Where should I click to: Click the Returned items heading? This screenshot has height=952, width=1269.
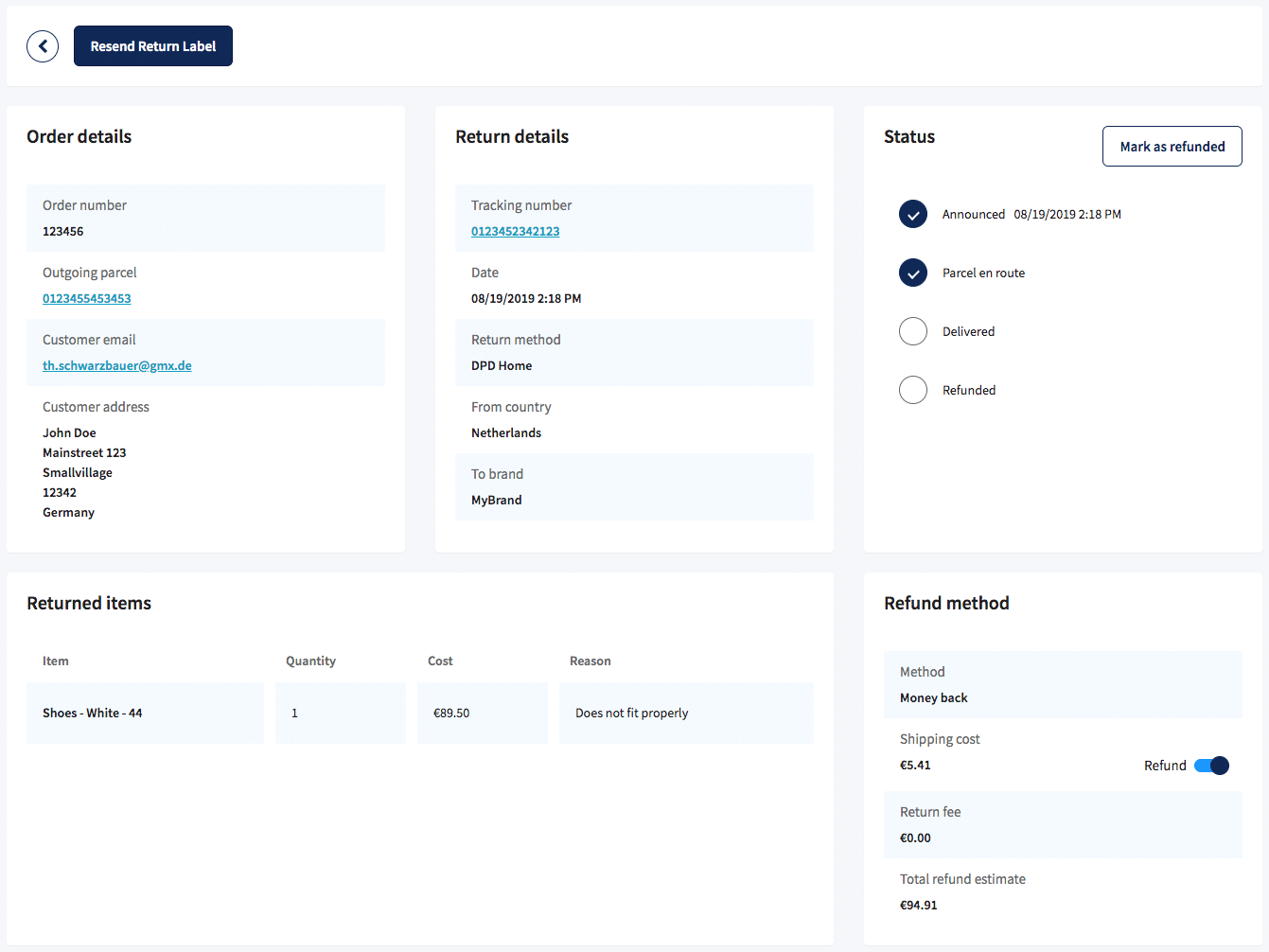89,603
